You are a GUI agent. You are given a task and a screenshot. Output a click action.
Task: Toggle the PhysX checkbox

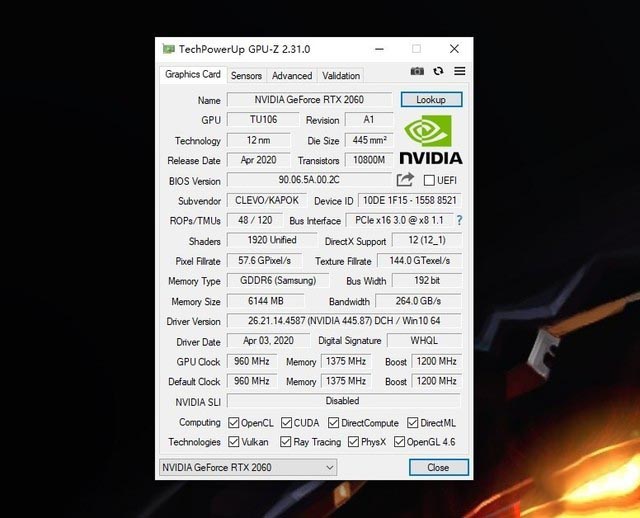pyautogui.click(x=353, y=442)
